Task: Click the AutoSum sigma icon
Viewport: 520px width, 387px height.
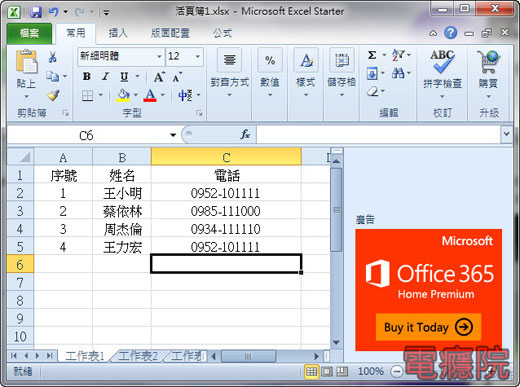Action: pos(372,55)
